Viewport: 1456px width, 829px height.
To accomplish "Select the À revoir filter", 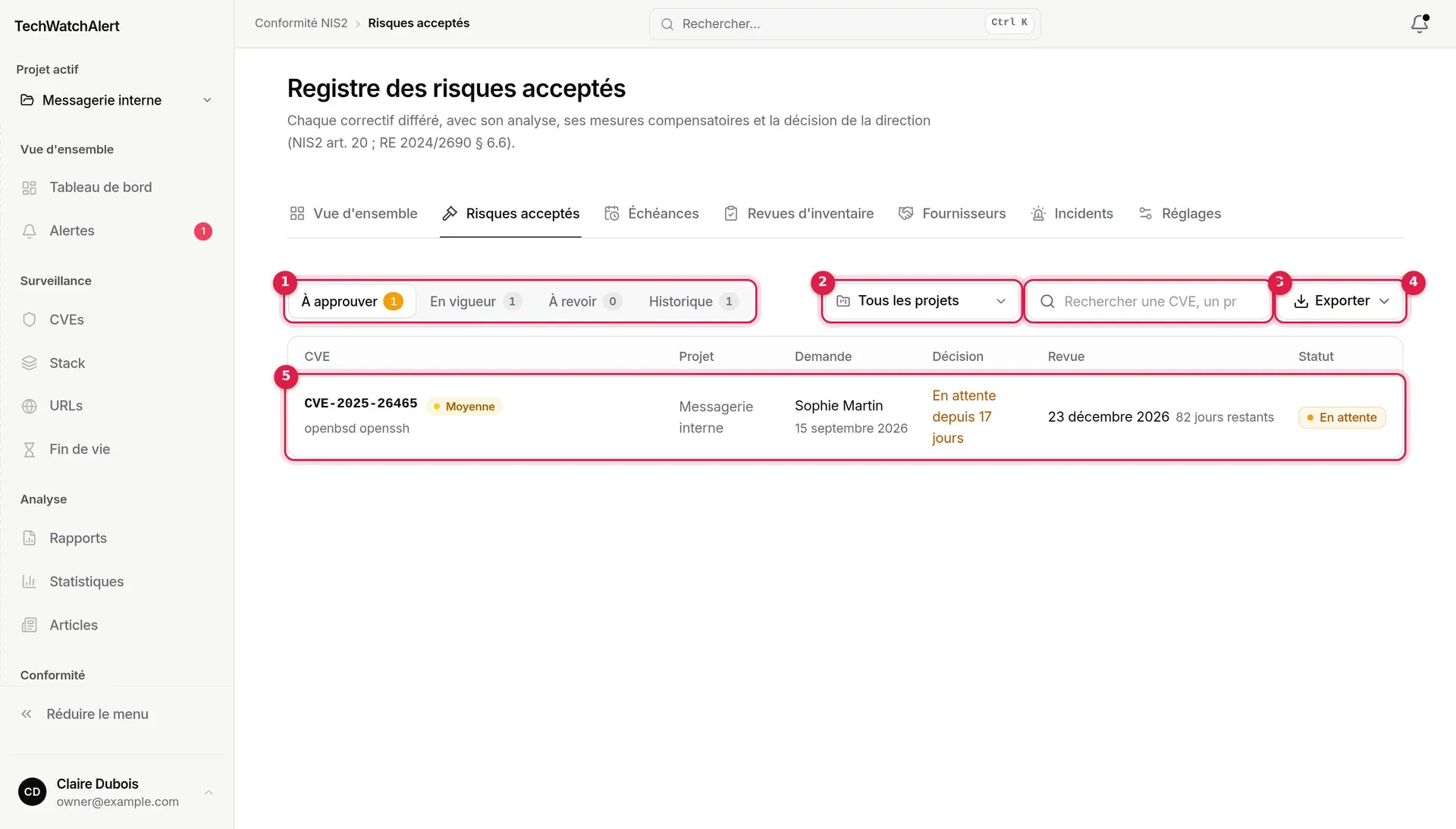I will (x=585, y=301).
